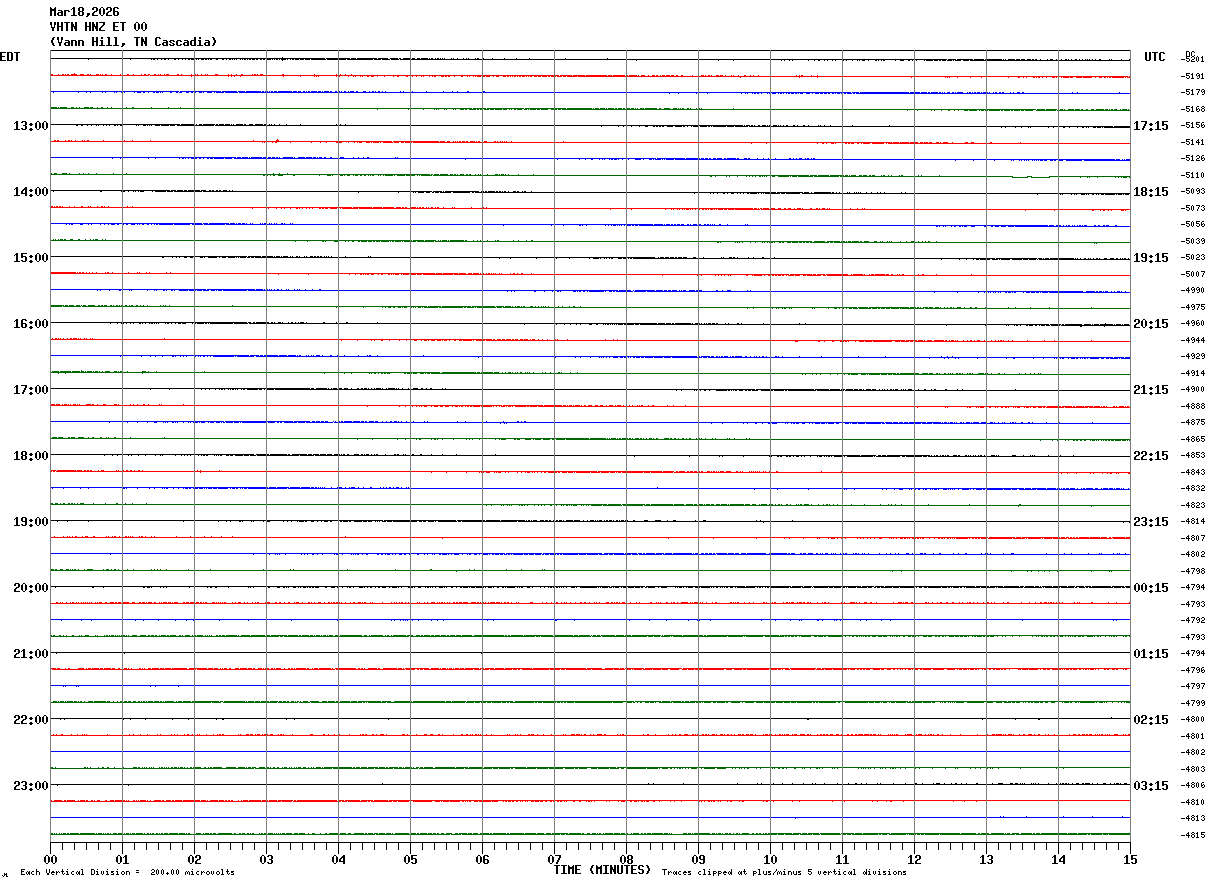Select the 18:00 EDT row label
1210x886 pixels.
pyautogui.click(x=31, y=456)
